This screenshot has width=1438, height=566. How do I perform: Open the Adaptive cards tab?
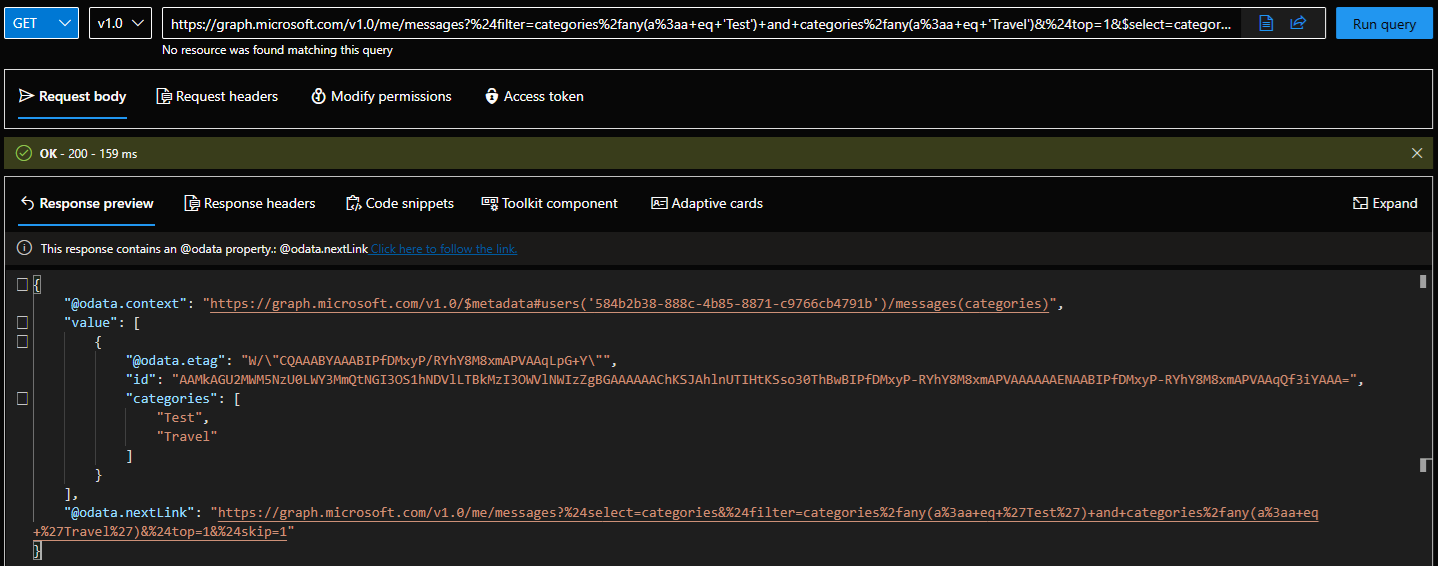707,204
